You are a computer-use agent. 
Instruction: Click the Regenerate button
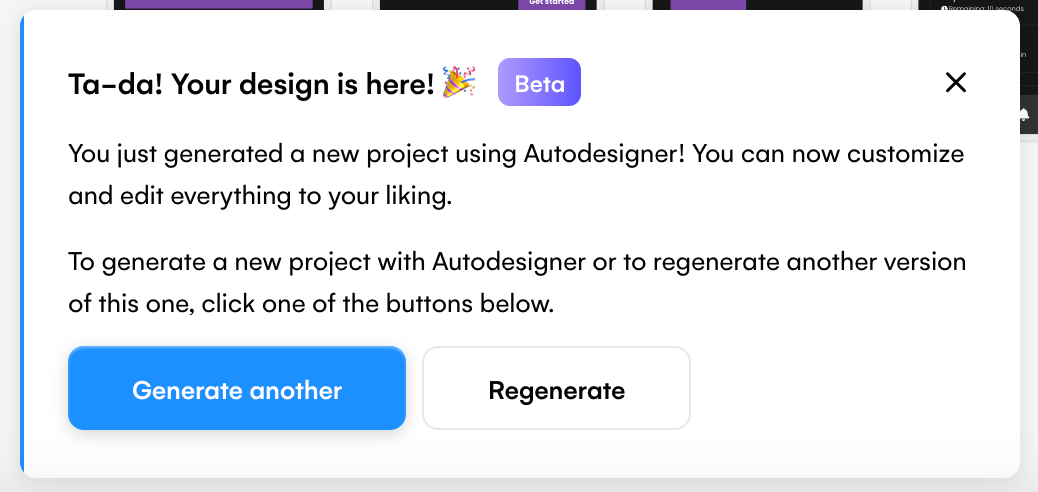pyautogui.click(x=557, y=388)
